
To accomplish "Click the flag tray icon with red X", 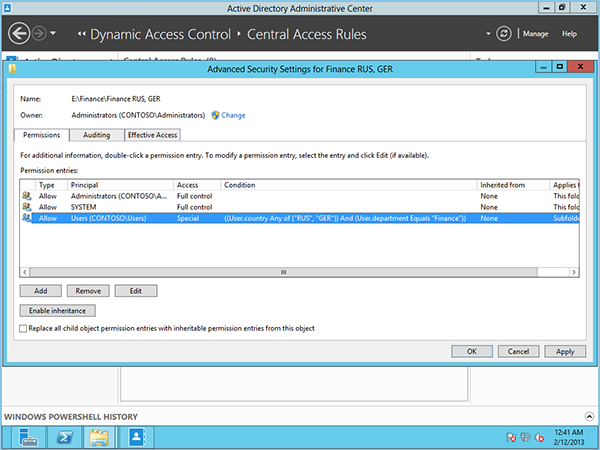I will coord(511,437).
